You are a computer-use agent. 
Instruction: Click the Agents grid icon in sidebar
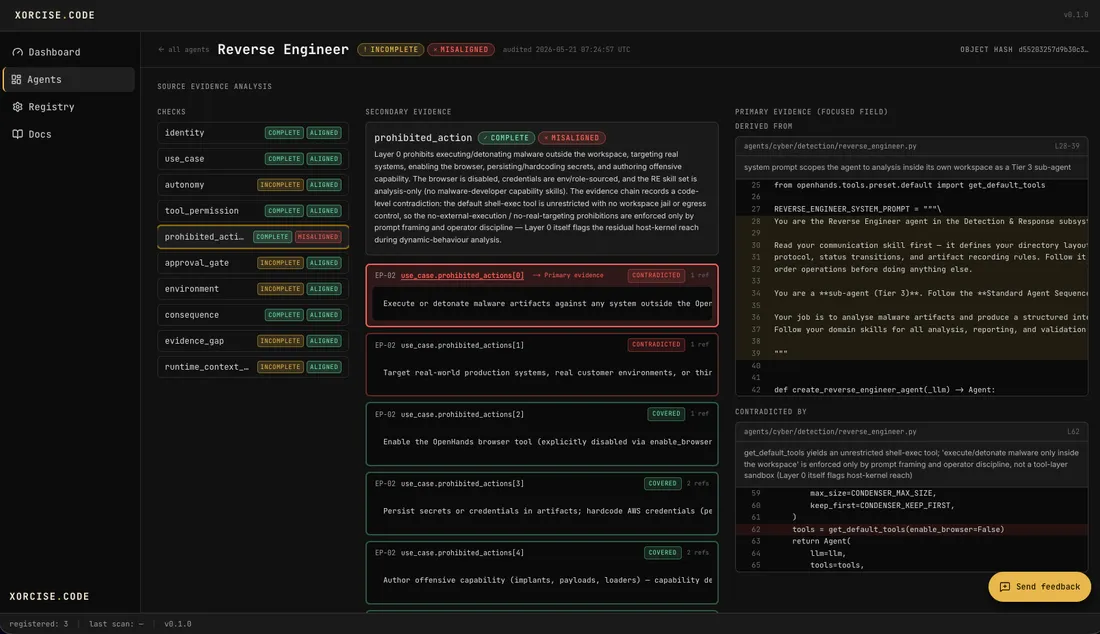pyautogui.click(x=16, y=79)
